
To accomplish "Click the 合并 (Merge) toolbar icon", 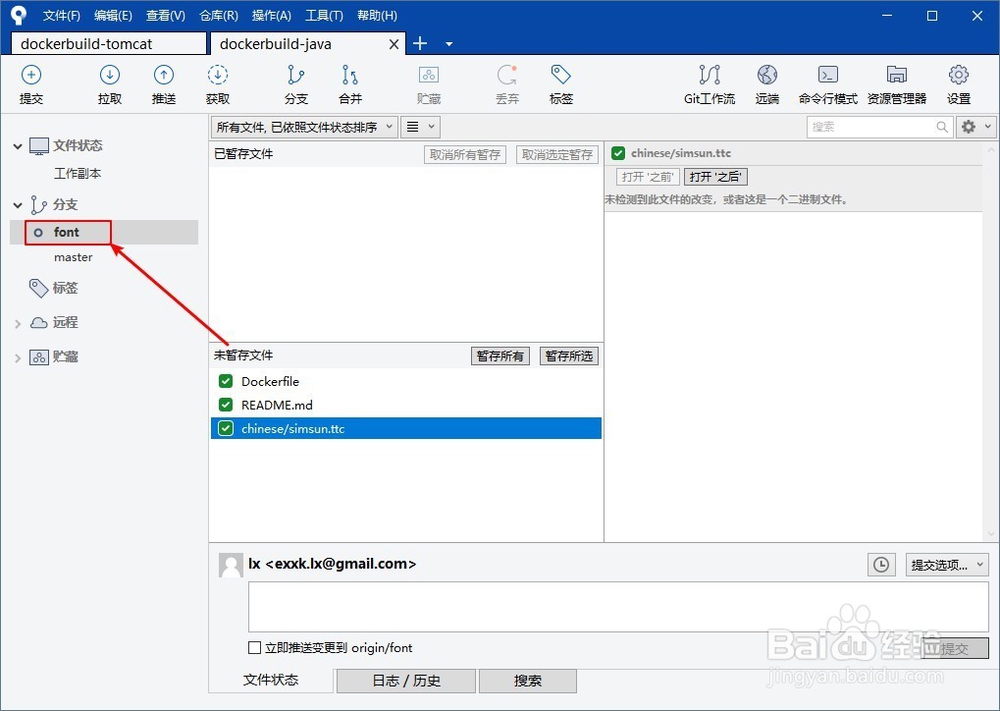I will tap(350, 75).
